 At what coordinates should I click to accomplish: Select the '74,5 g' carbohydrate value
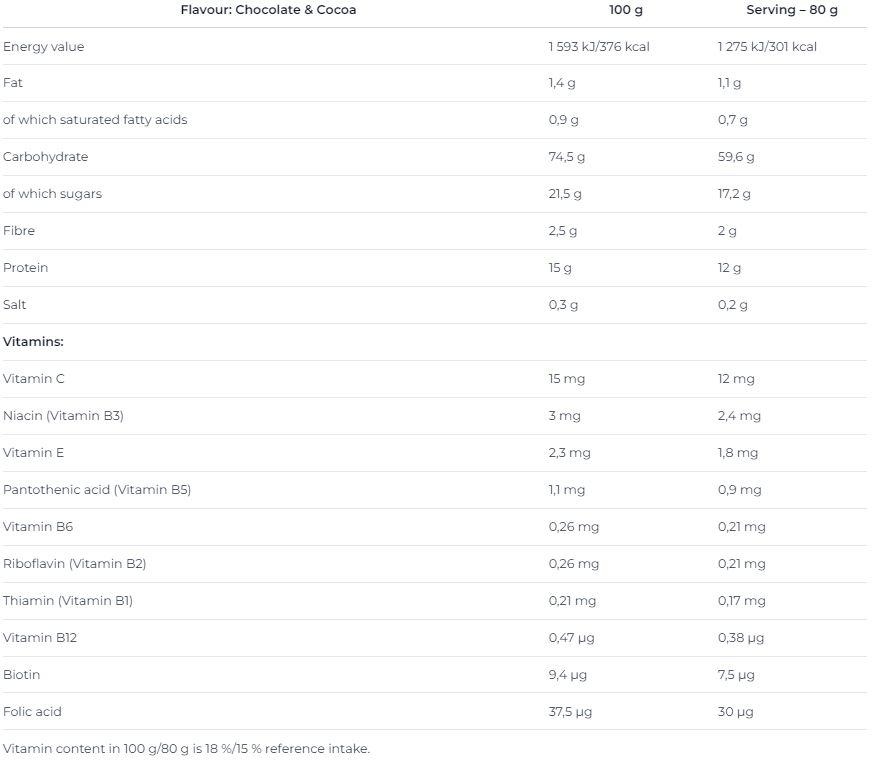pos(567,157)
